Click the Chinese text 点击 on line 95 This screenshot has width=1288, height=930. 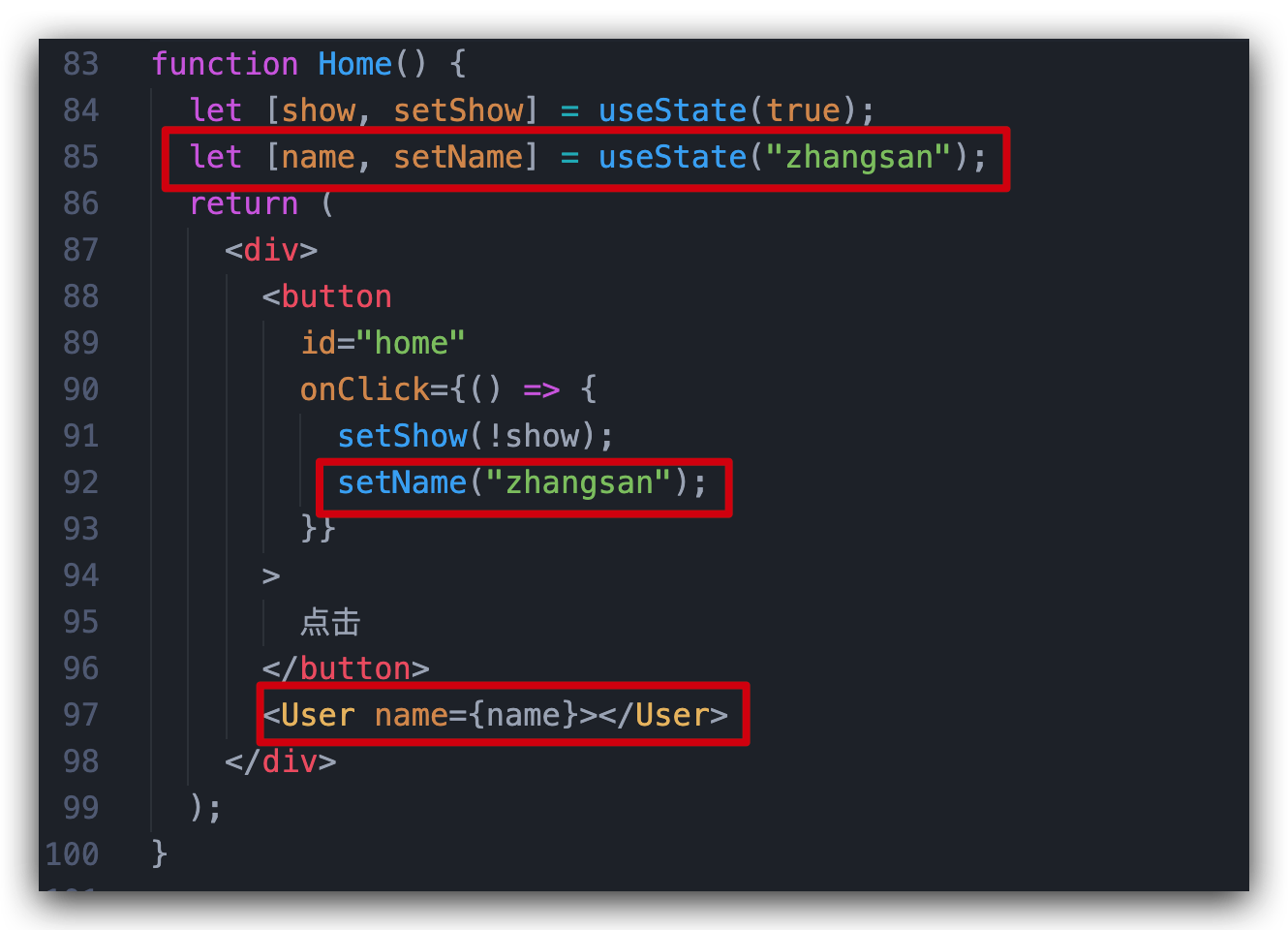tap(330, 622)
